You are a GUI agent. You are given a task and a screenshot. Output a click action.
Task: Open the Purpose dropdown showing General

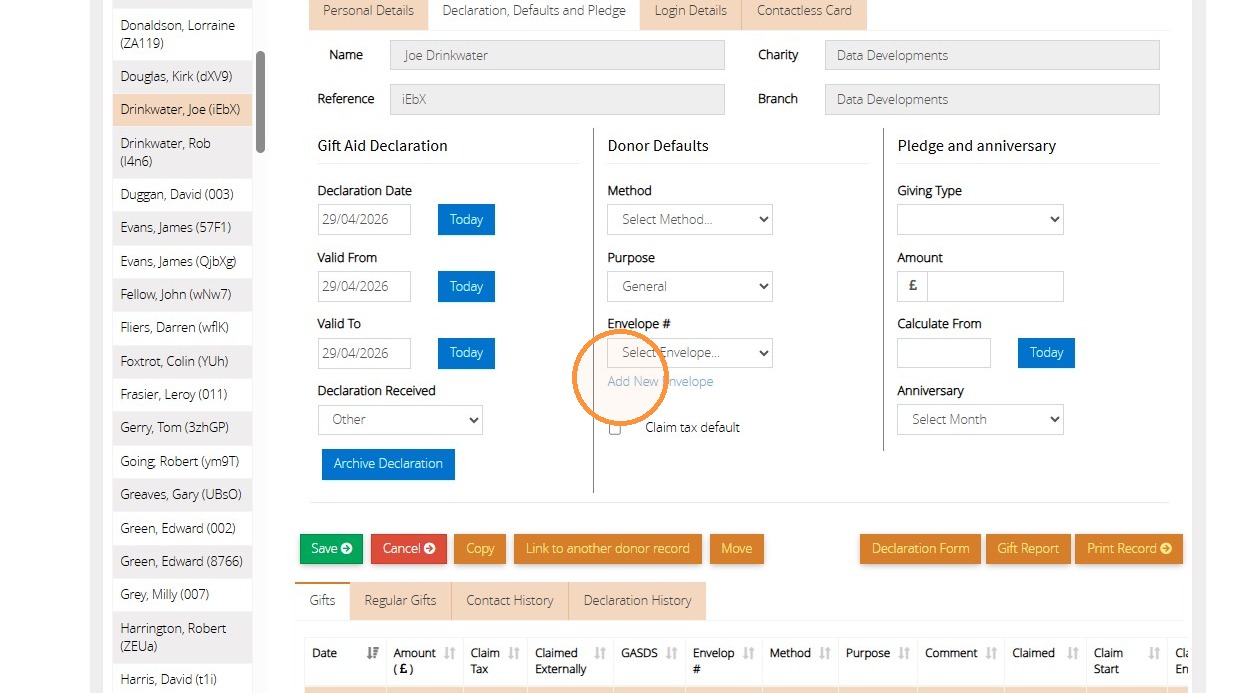690,286
